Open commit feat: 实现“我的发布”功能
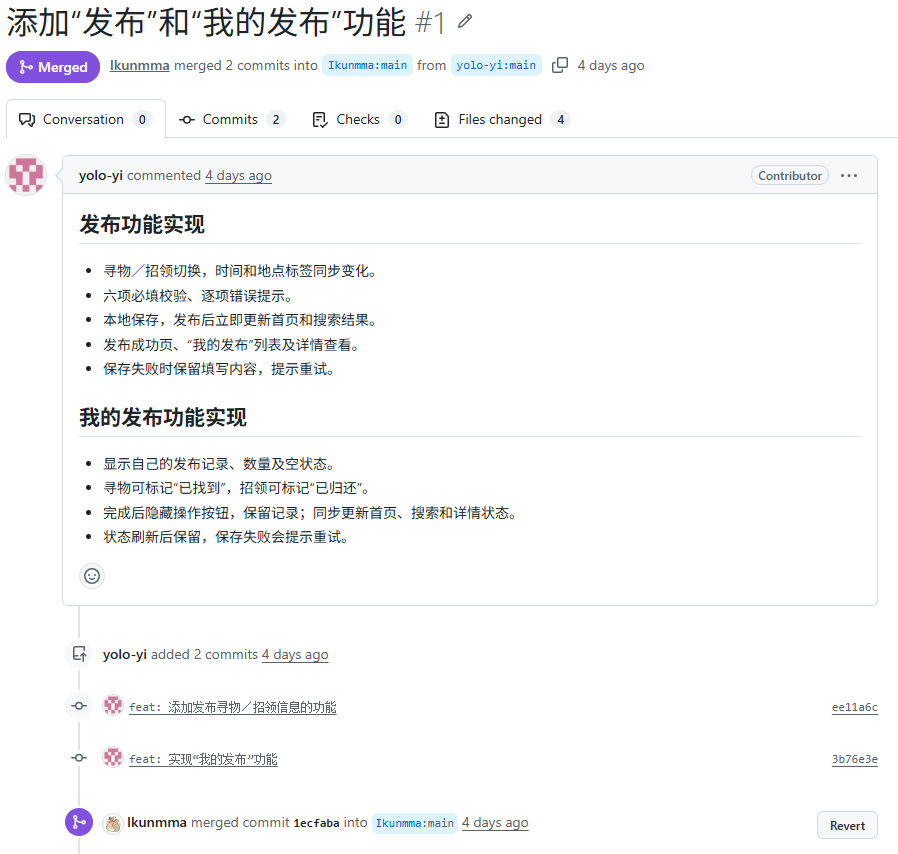The height and width of the screenshot is (854, 898). coord(203,759)
